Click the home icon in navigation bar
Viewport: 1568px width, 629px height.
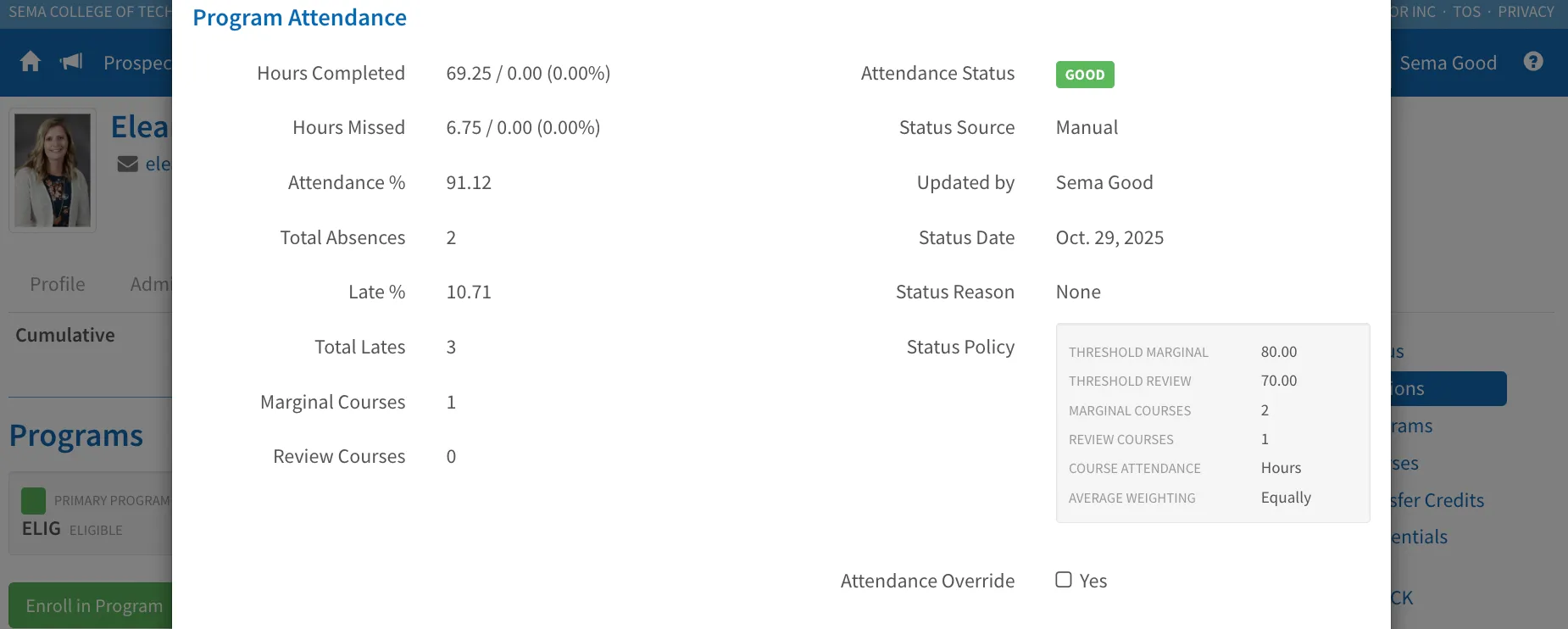31,62
